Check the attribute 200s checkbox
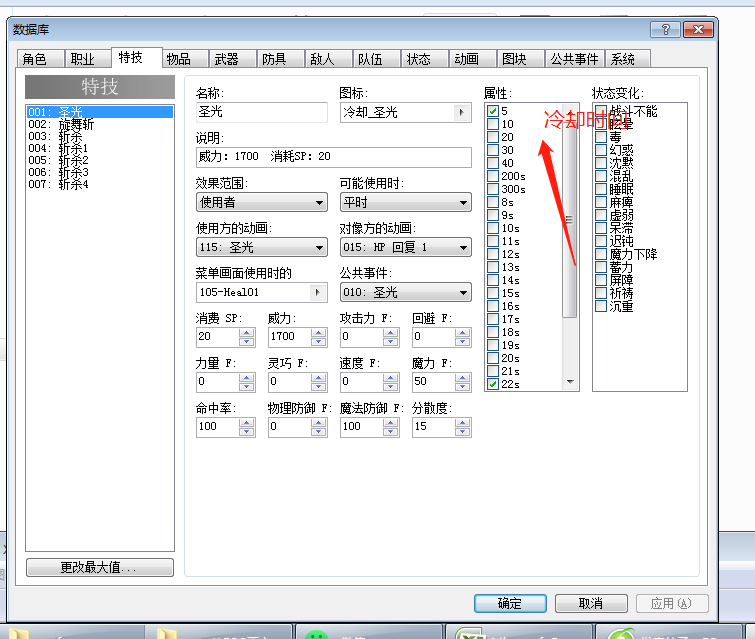Viewport: 755px width, 639px height. (x=493, y=176)
